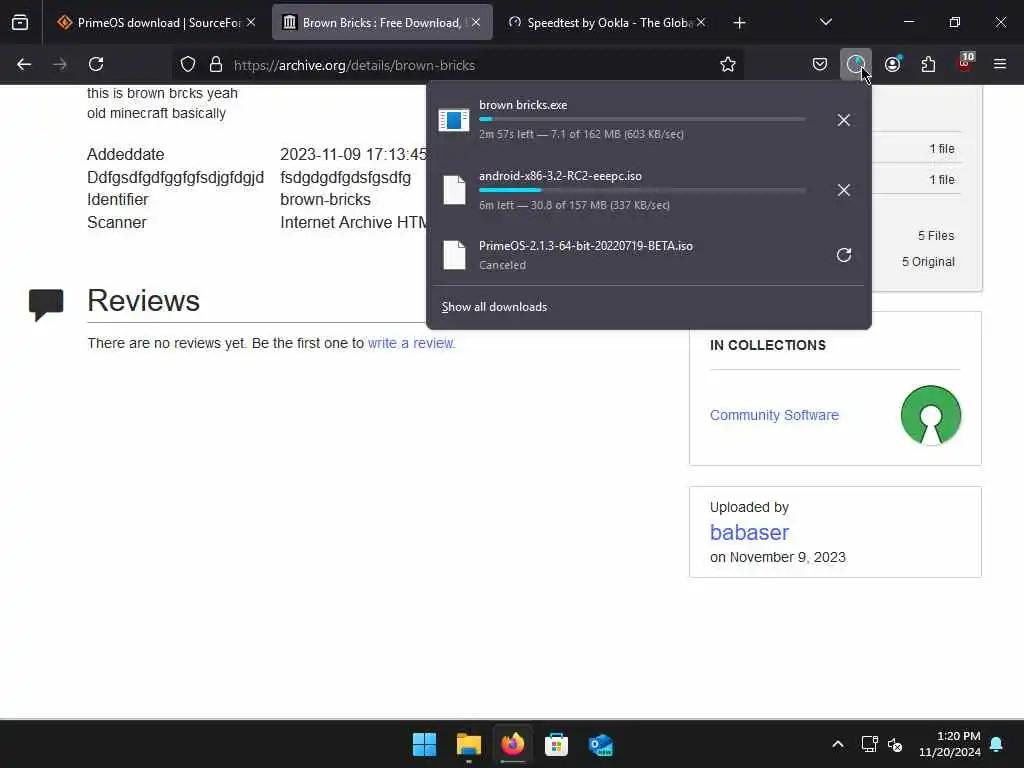This screenshot has height=768, width=1024.
Task: Open the Community Software collection link
Action: click(775, 415)
